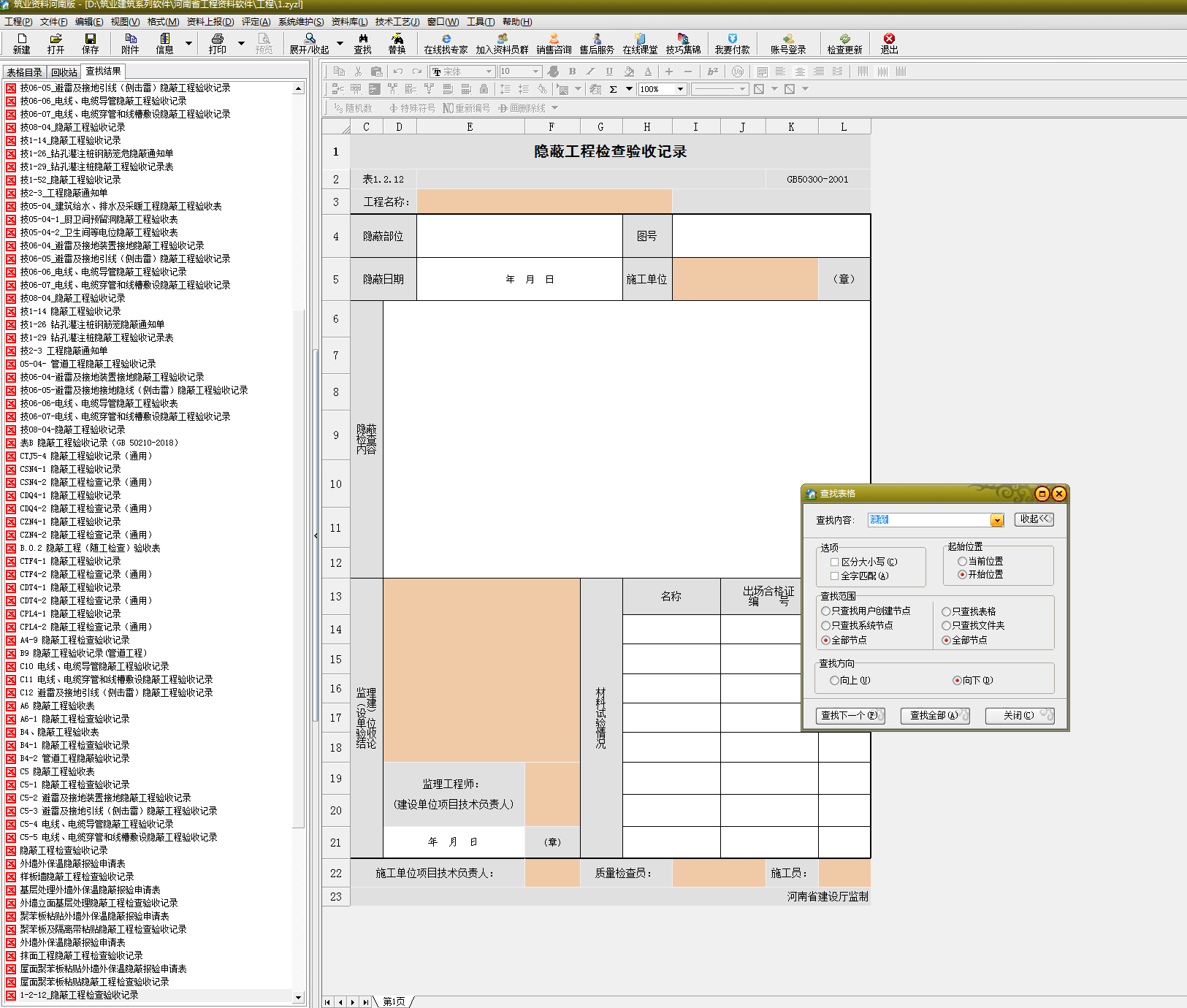This screenshot has width=1187, height=1008.
Task: Toggle the Underline U formatting icon
Action: tap(609, 72)
